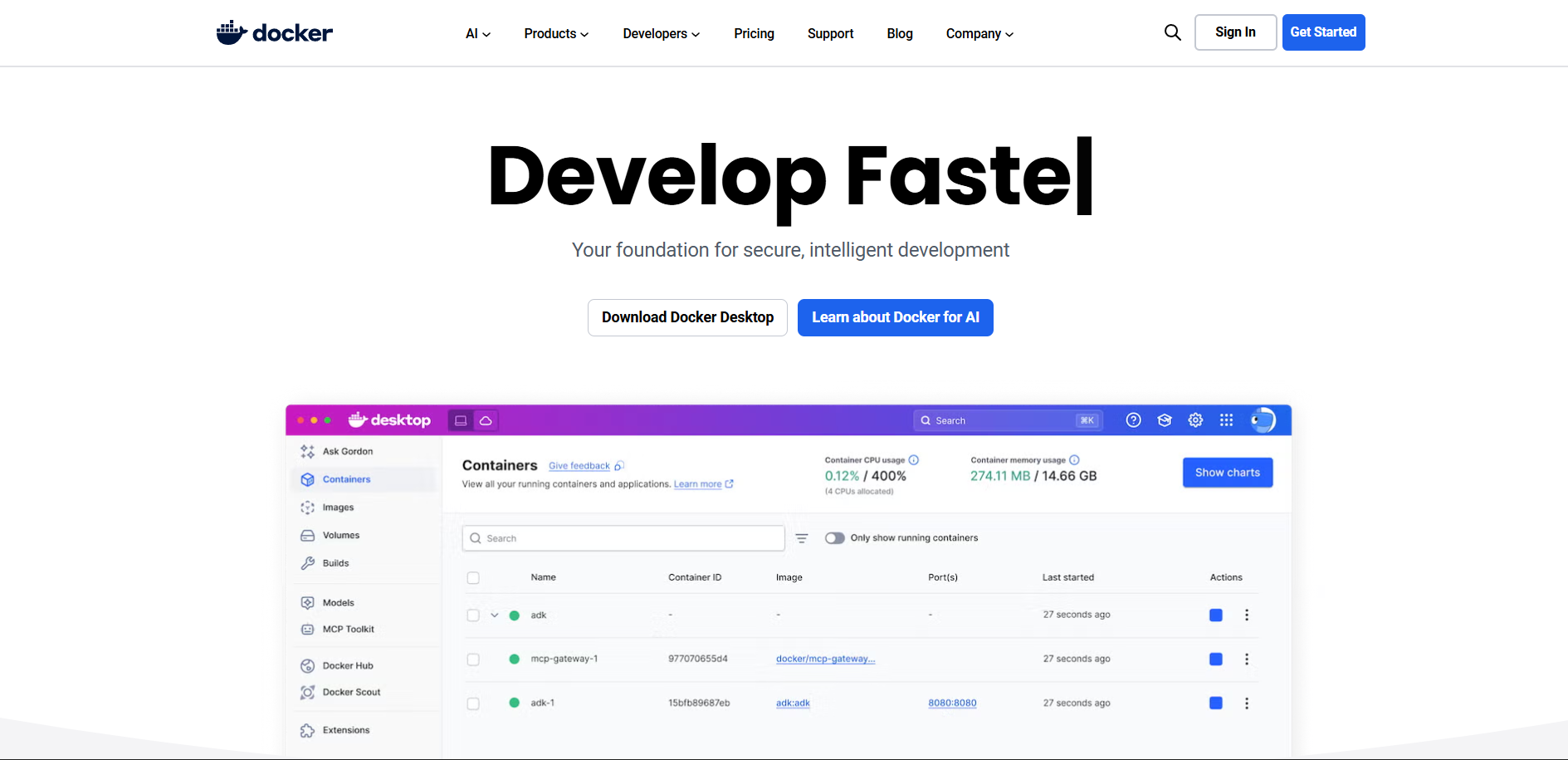This screenshot has width=1568, height=760.
Task: Click container ID 977070655d4
Action: pyautogui.click(x=697, y=659)
